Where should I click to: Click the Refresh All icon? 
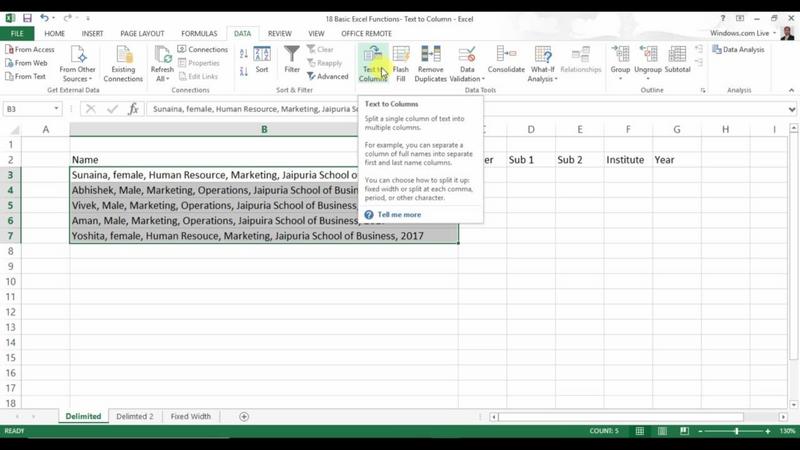(x=162, y=55)
